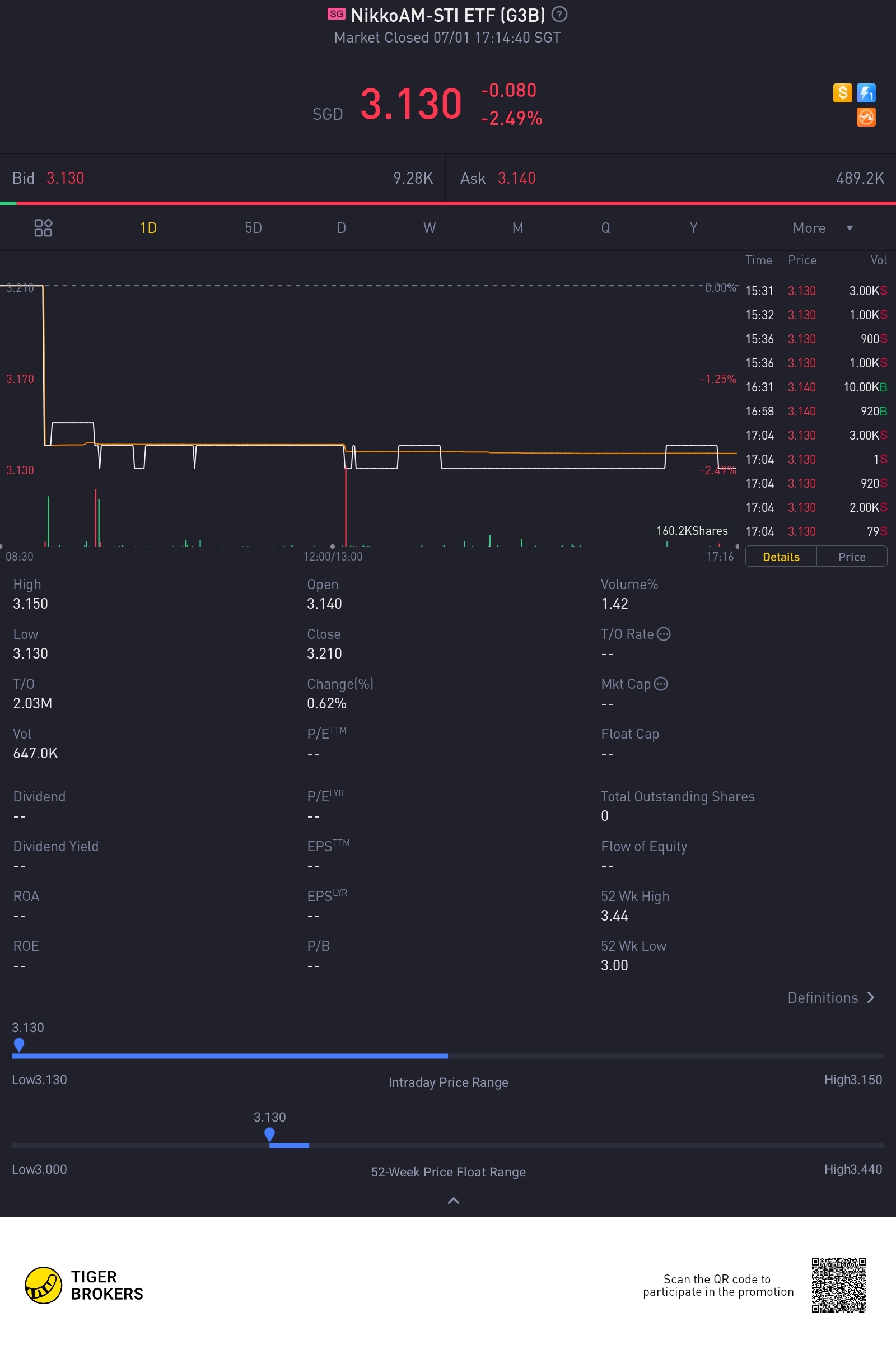896x1354 pixels.
Task: Click the 17:04 trade row with 2.00K
Action: (x=816, y=507)
